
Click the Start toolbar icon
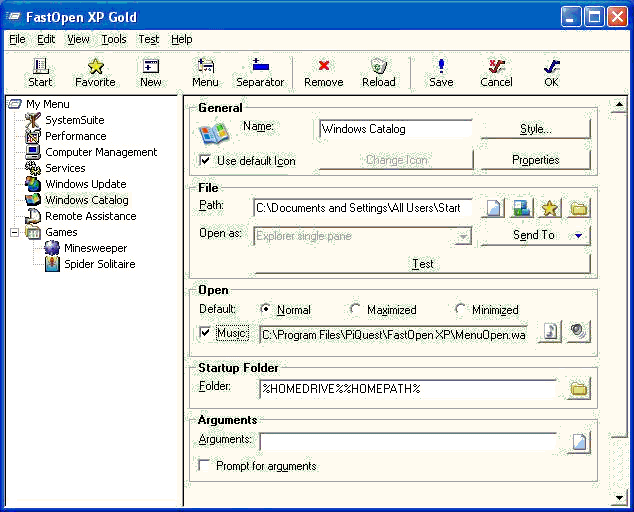(x=40, y=72)
